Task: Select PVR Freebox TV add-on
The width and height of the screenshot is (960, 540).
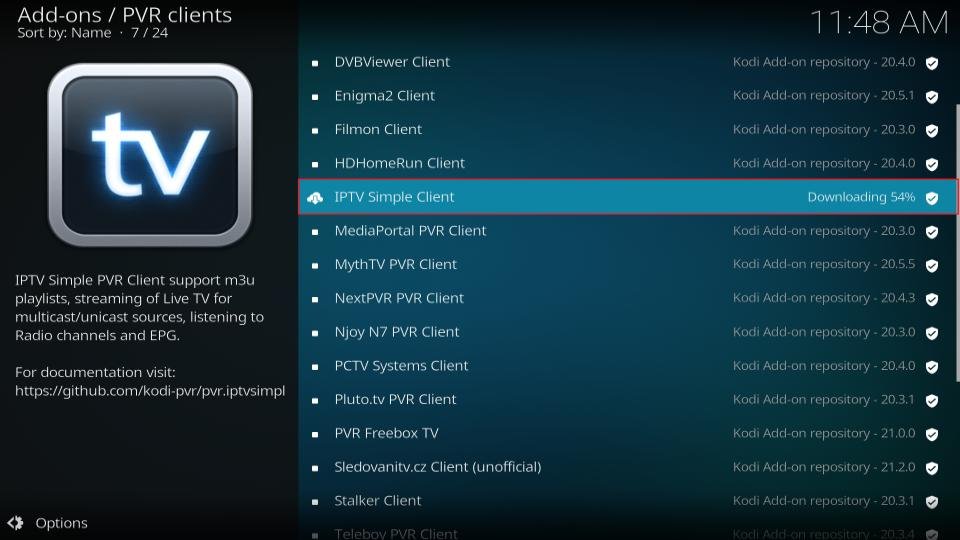Action: click(x=627, y=433)
